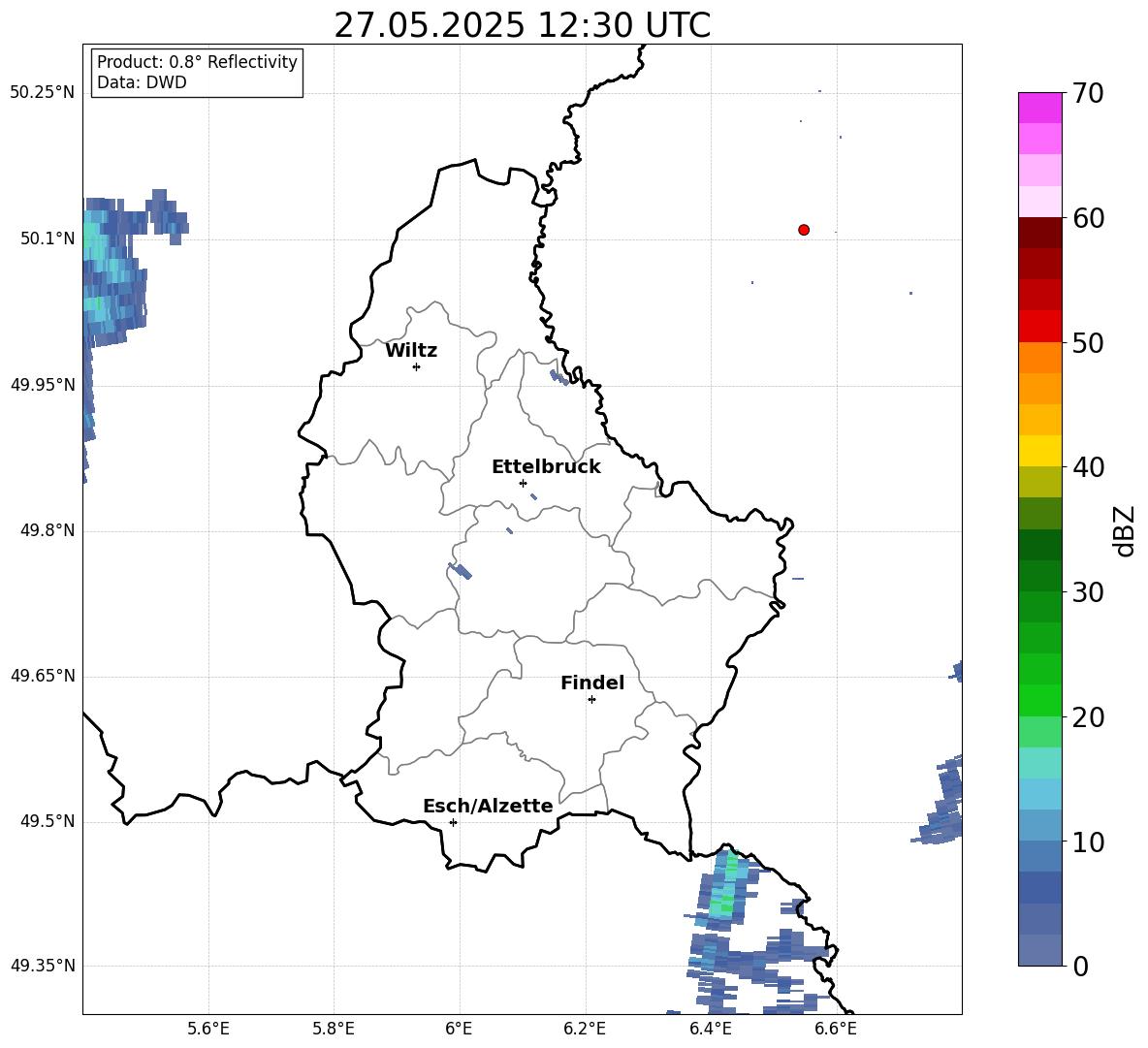
Task: Click the 49.8°N latitude label
Action: (47, 530)
